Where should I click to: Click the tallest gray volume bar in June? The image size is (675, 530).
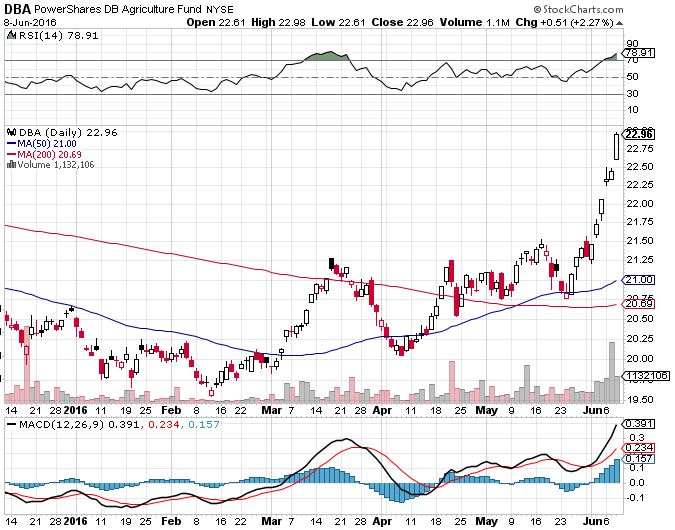612,373
